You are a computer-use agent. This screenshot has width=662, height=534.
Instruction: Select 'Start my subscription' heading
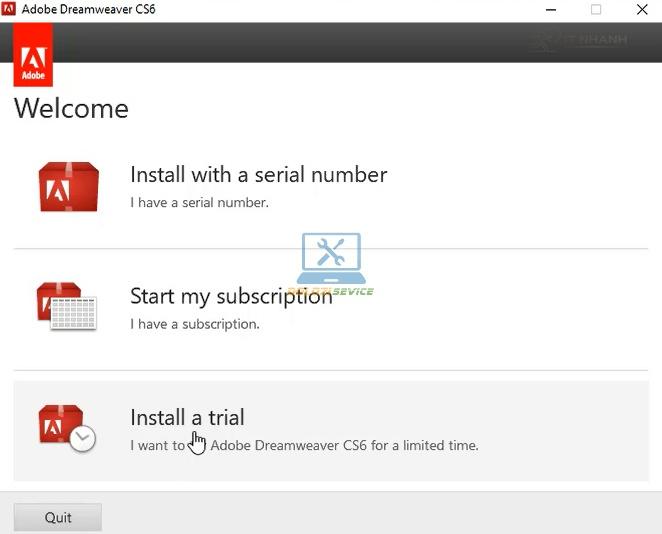(x=231, y=297)
